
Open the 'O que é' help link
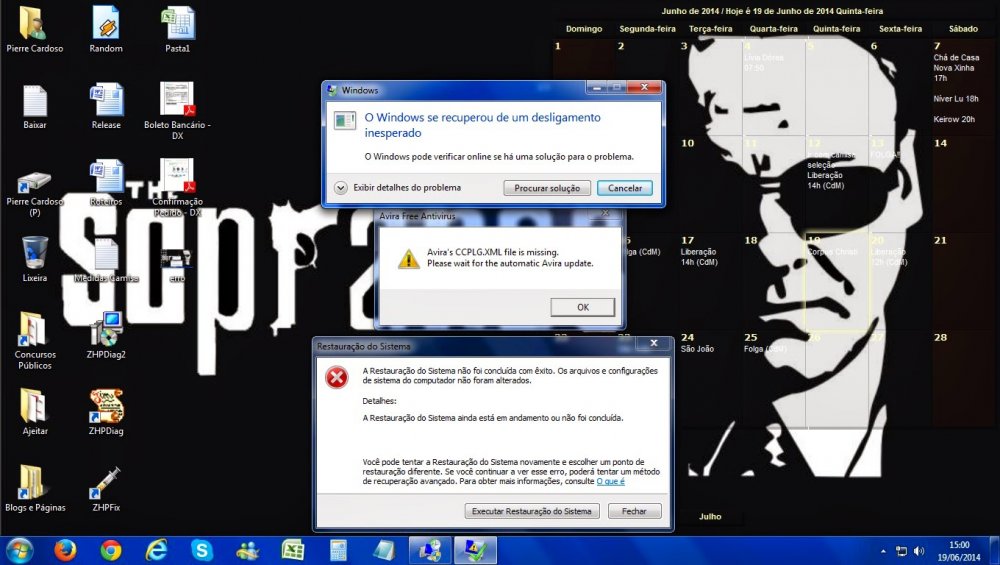610,481
